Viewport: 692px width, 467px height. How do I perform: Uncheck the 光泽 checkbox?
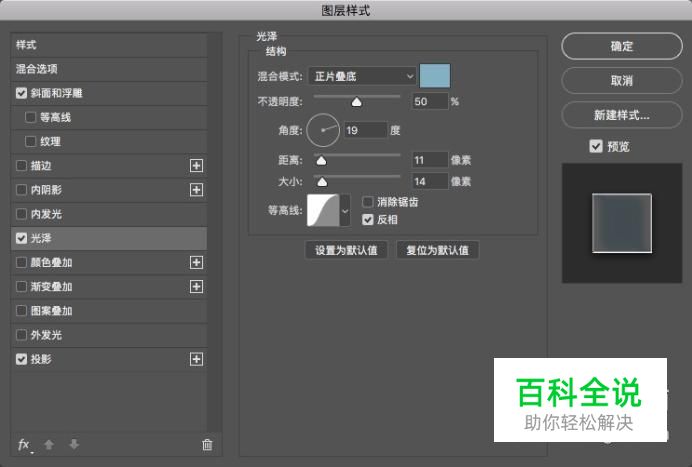[x=21, y=238]
